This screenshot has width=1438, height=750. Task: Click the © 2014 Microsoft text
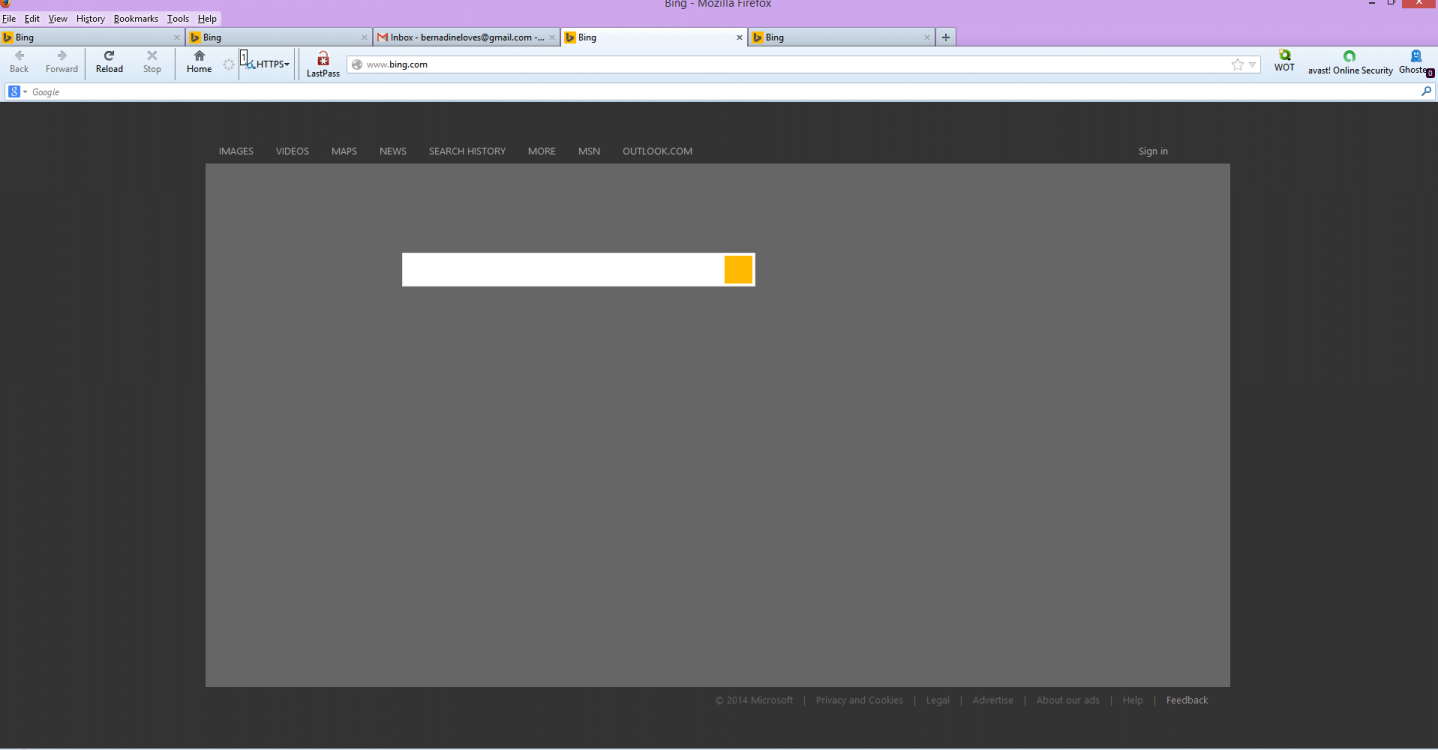click(754, 701)
